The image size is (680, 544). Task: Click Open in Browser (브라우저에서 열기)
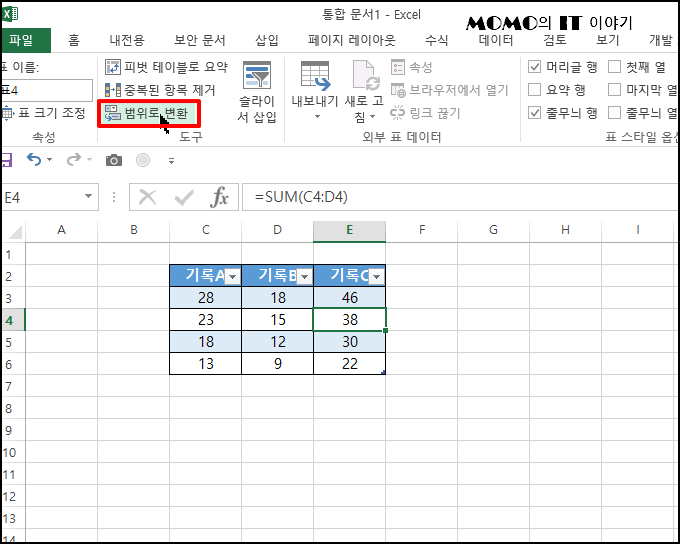(450, 90)
